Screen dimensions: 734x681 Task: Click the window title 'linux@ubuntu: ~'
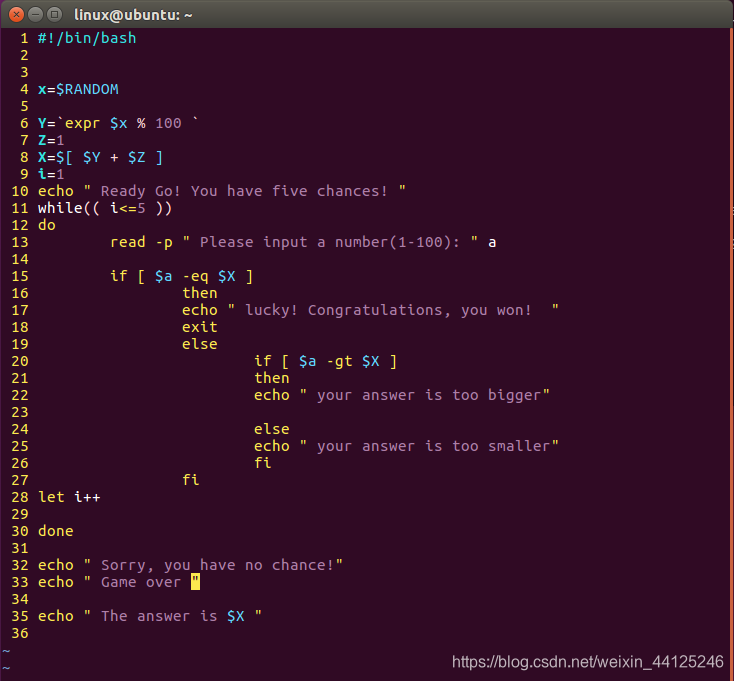pyautogui.click(x=133, y=15)
